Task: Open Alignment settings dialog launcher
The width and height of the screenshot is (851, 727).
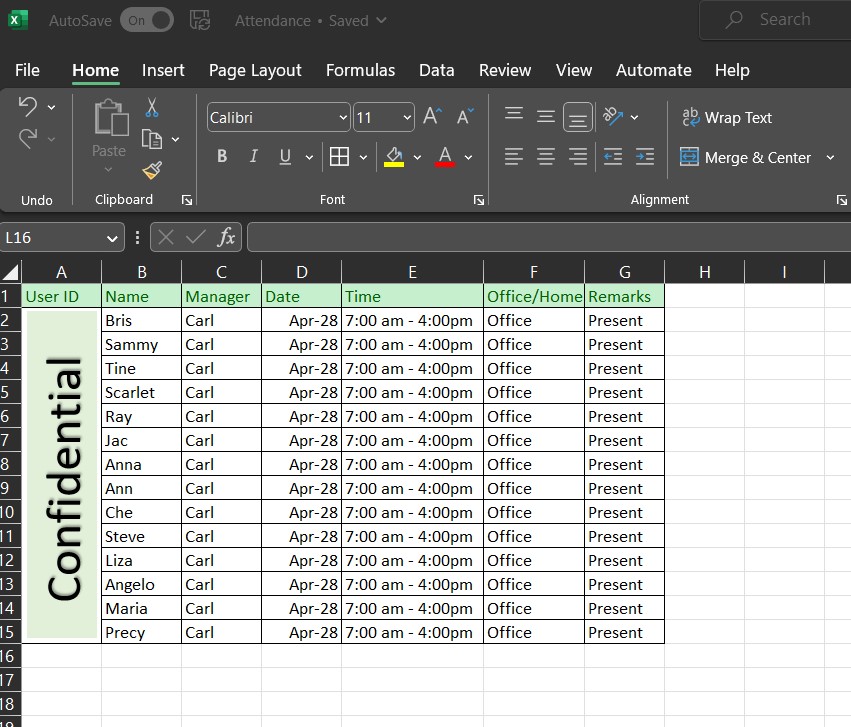Action: click(841, 200)
